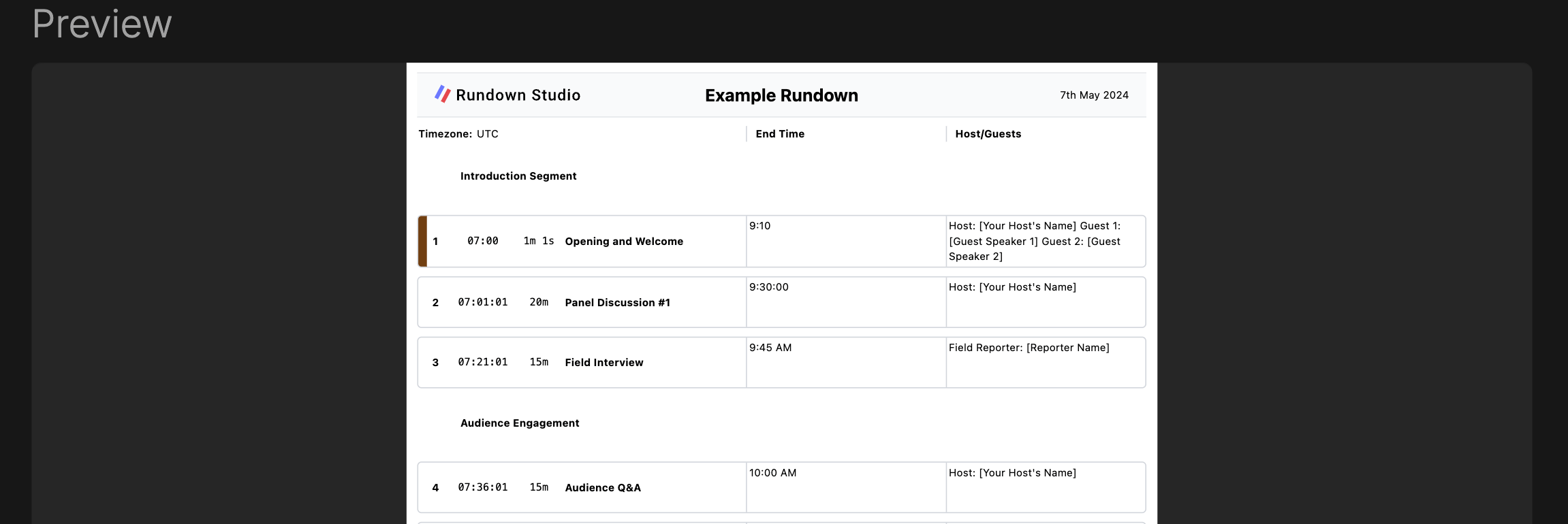Click cue number 2
1568x524 pixels.
click(x=435, y=303)
